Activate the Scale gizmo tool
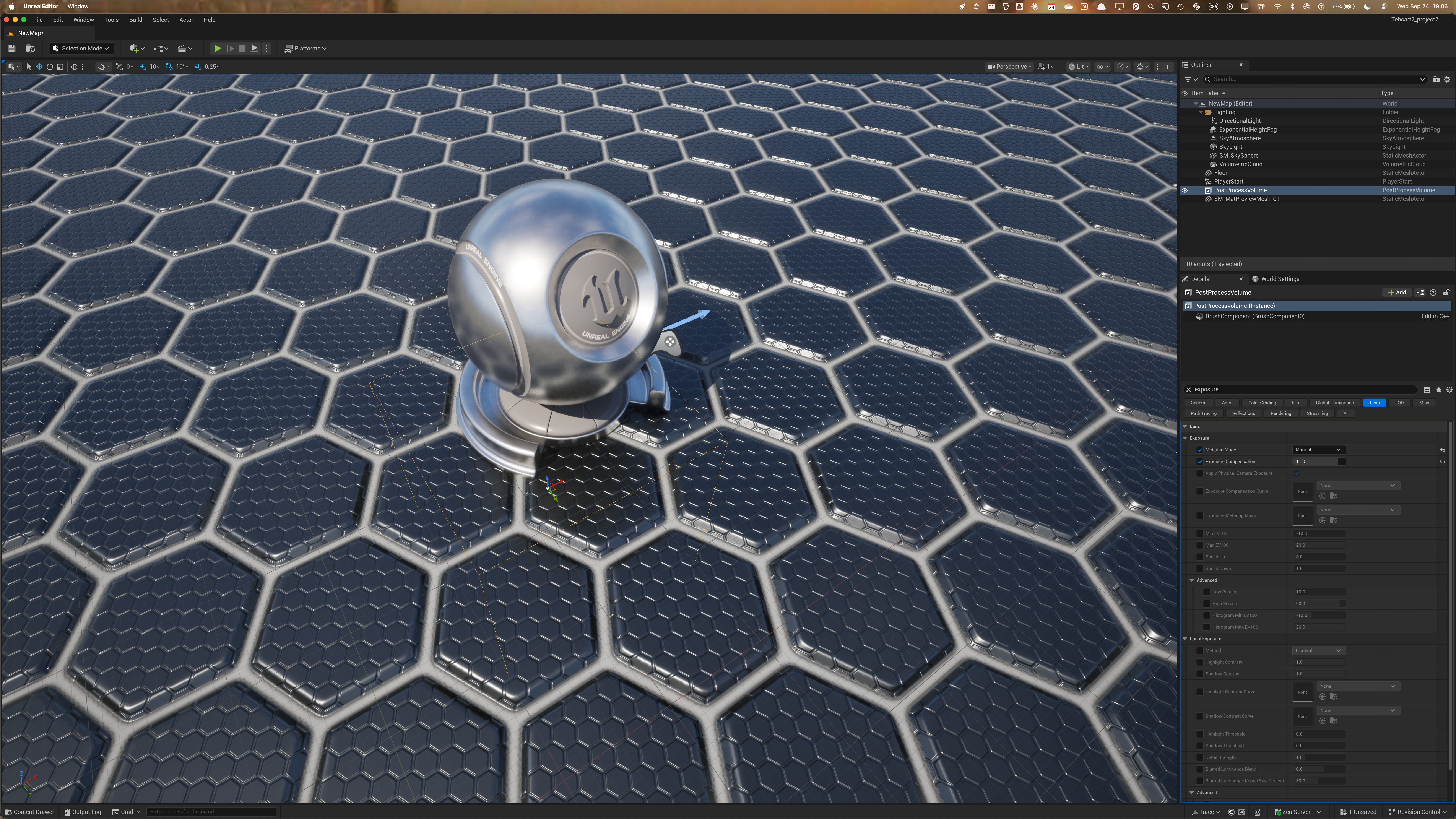The height and width of the screenshot is (819, 1456). coord(60,67)
